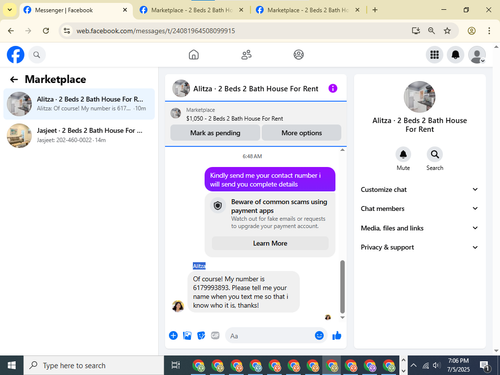Image resolution: width=500 pixels, height=375 pixels.
Task: Open site information icon in address bar
Action: coord(67,31)
